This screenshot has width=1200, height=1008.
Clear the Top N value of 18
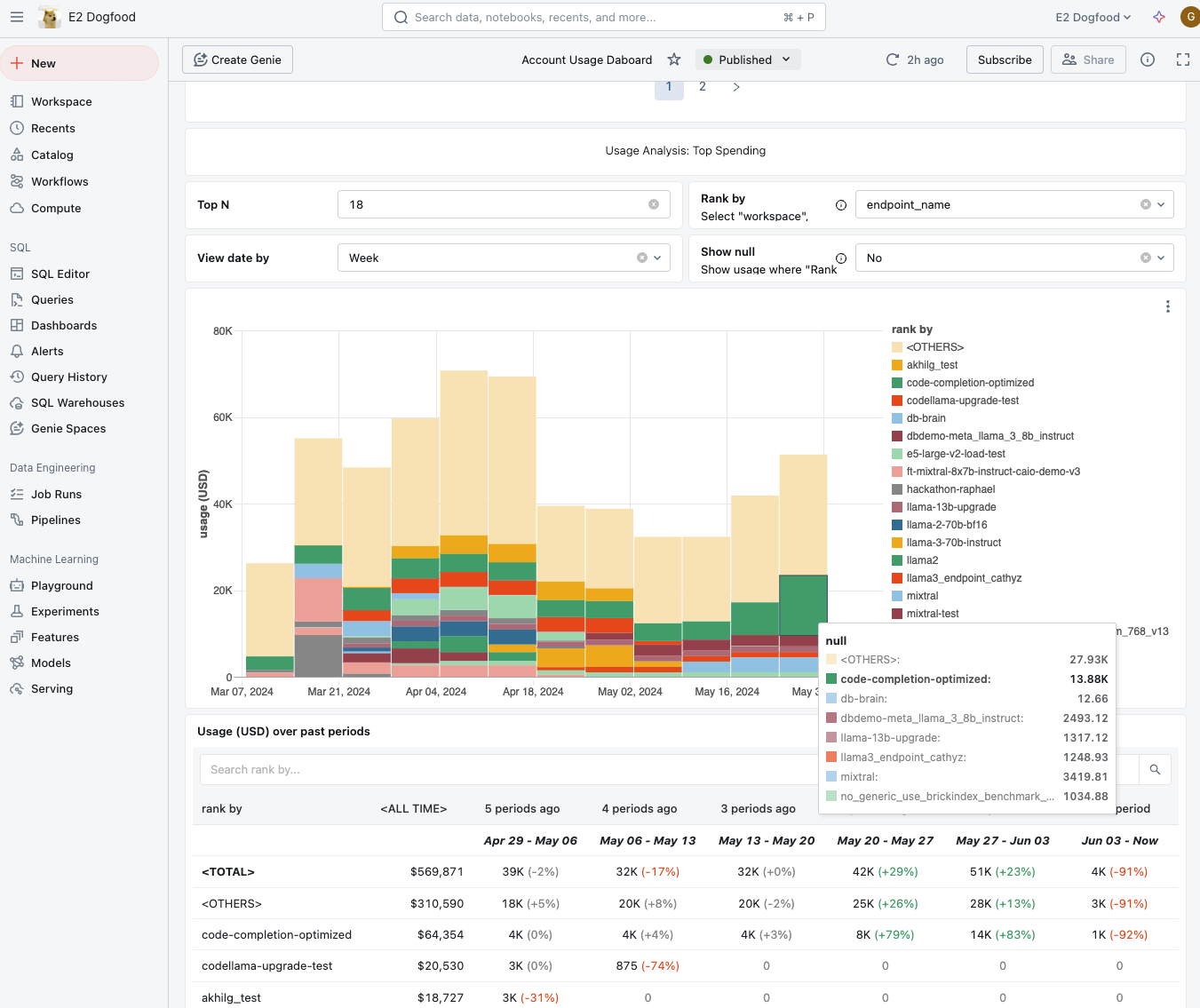click(654, 204)
